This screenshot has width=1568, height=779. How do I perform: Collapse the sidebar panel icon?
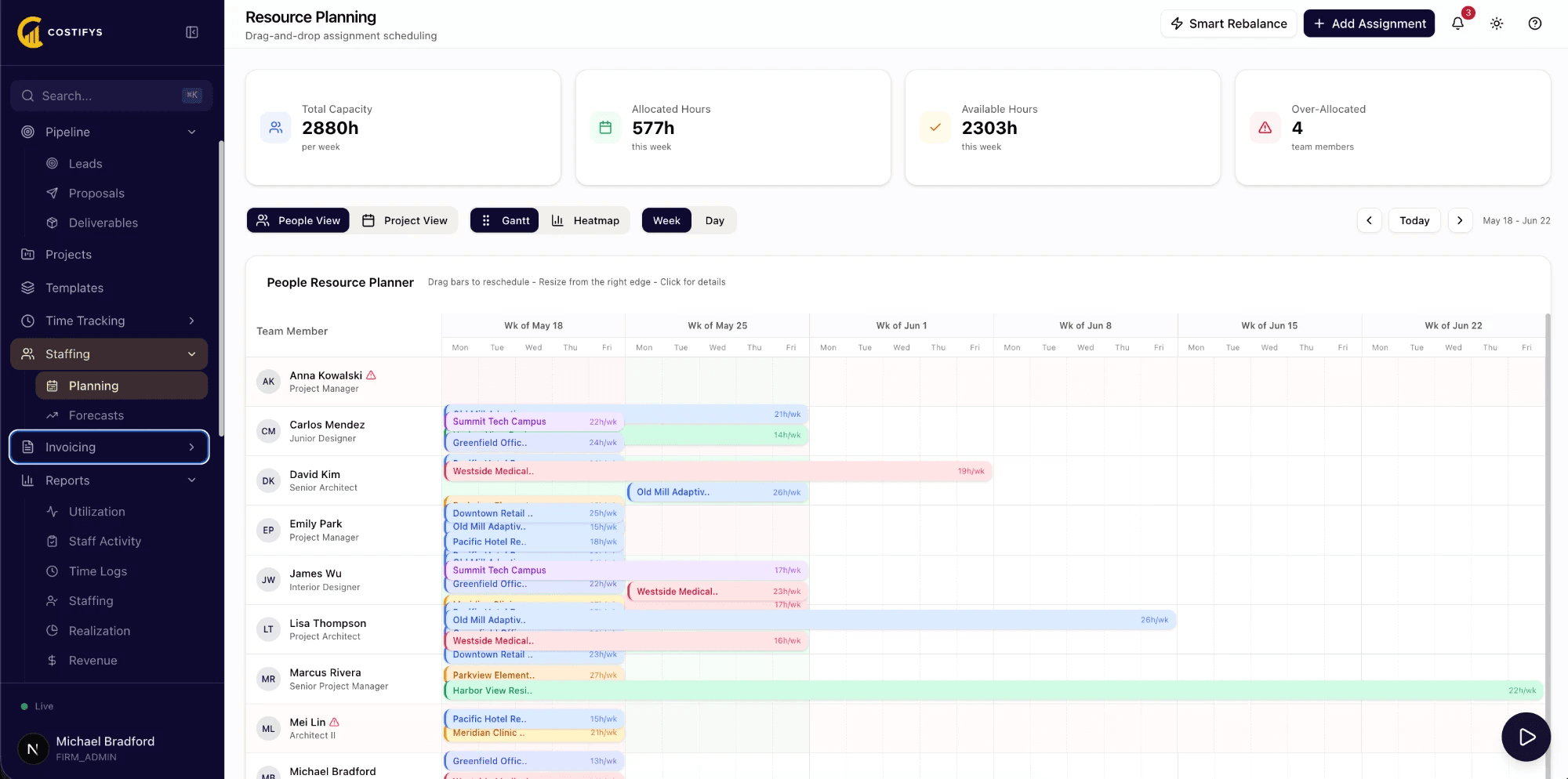[192, 32]
